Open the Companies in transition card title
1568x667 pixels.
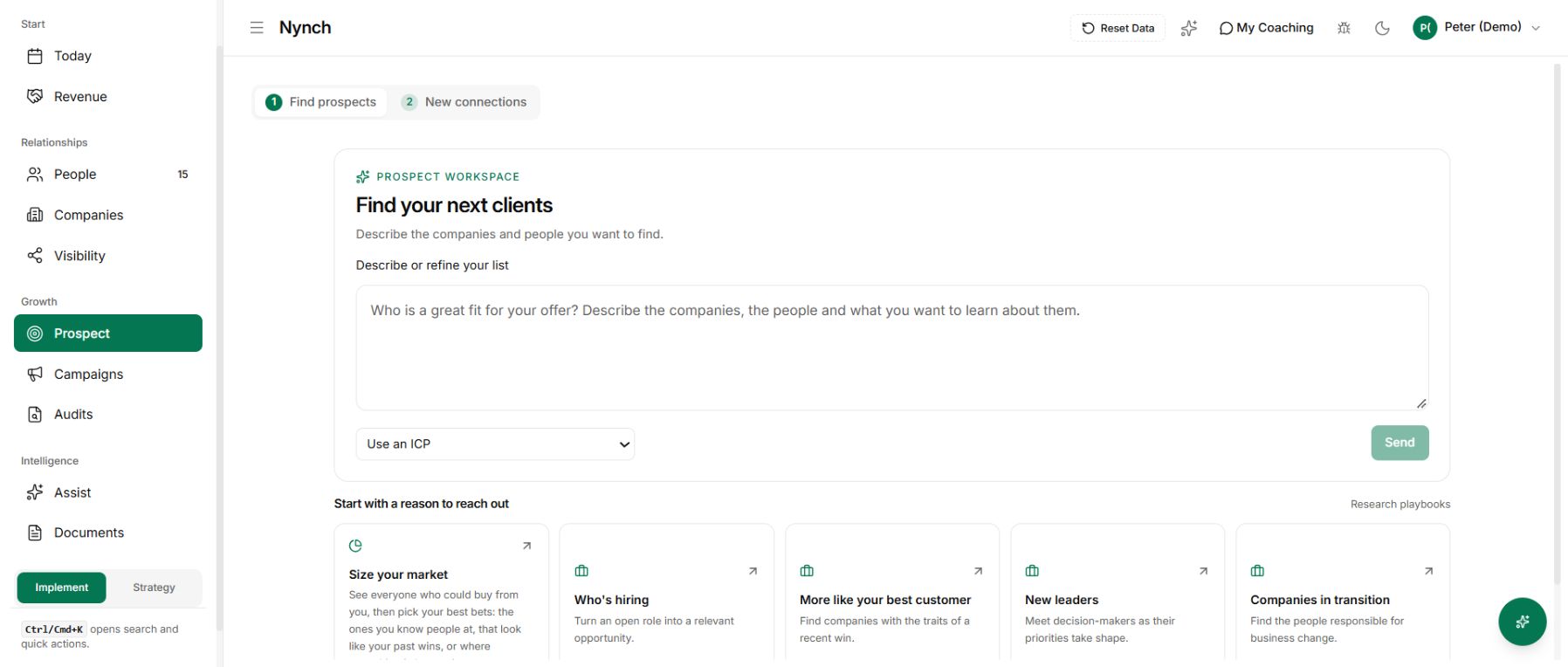point(1320,600)
